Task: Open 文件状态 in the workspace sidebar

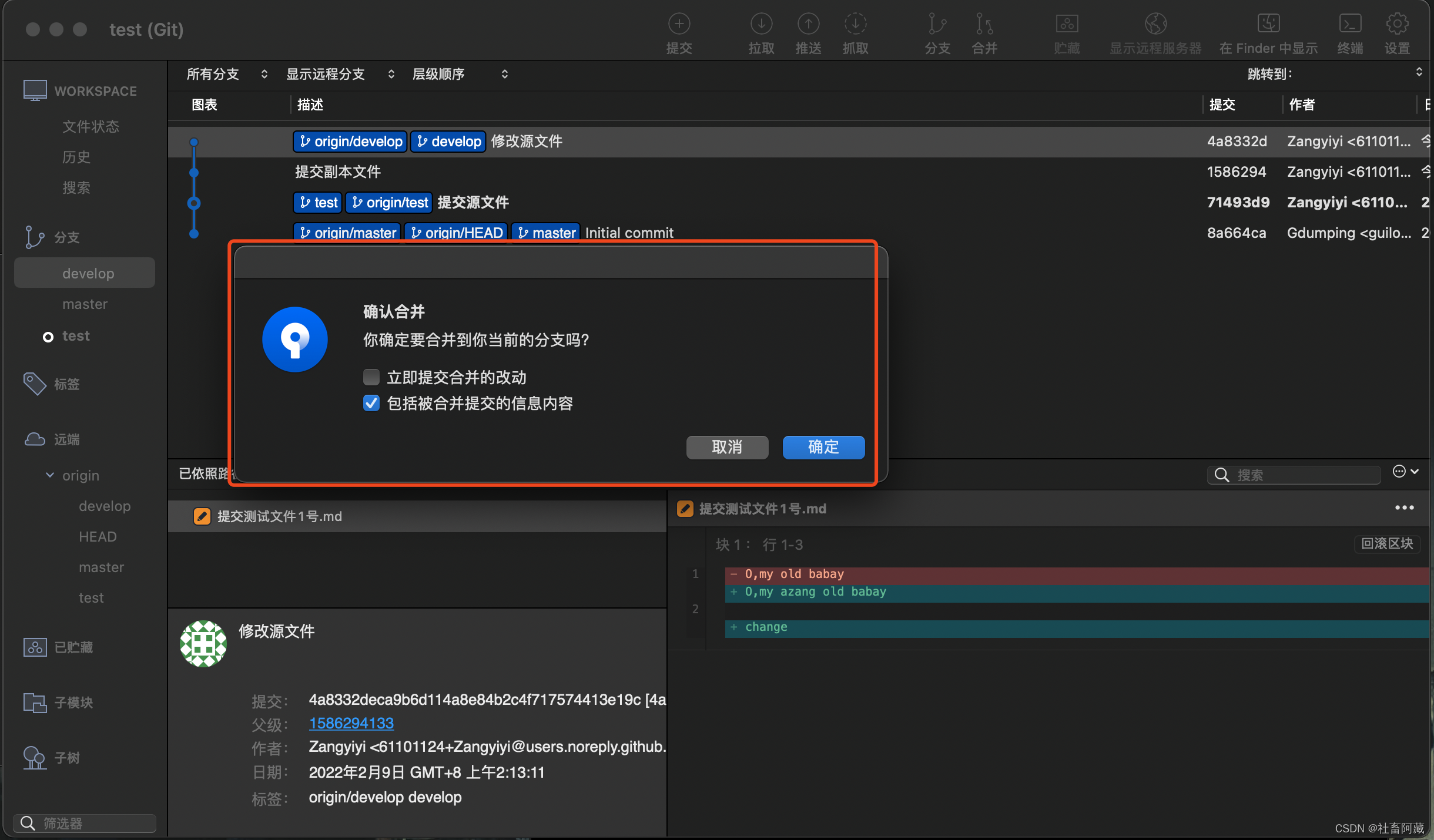Action: 91,126
